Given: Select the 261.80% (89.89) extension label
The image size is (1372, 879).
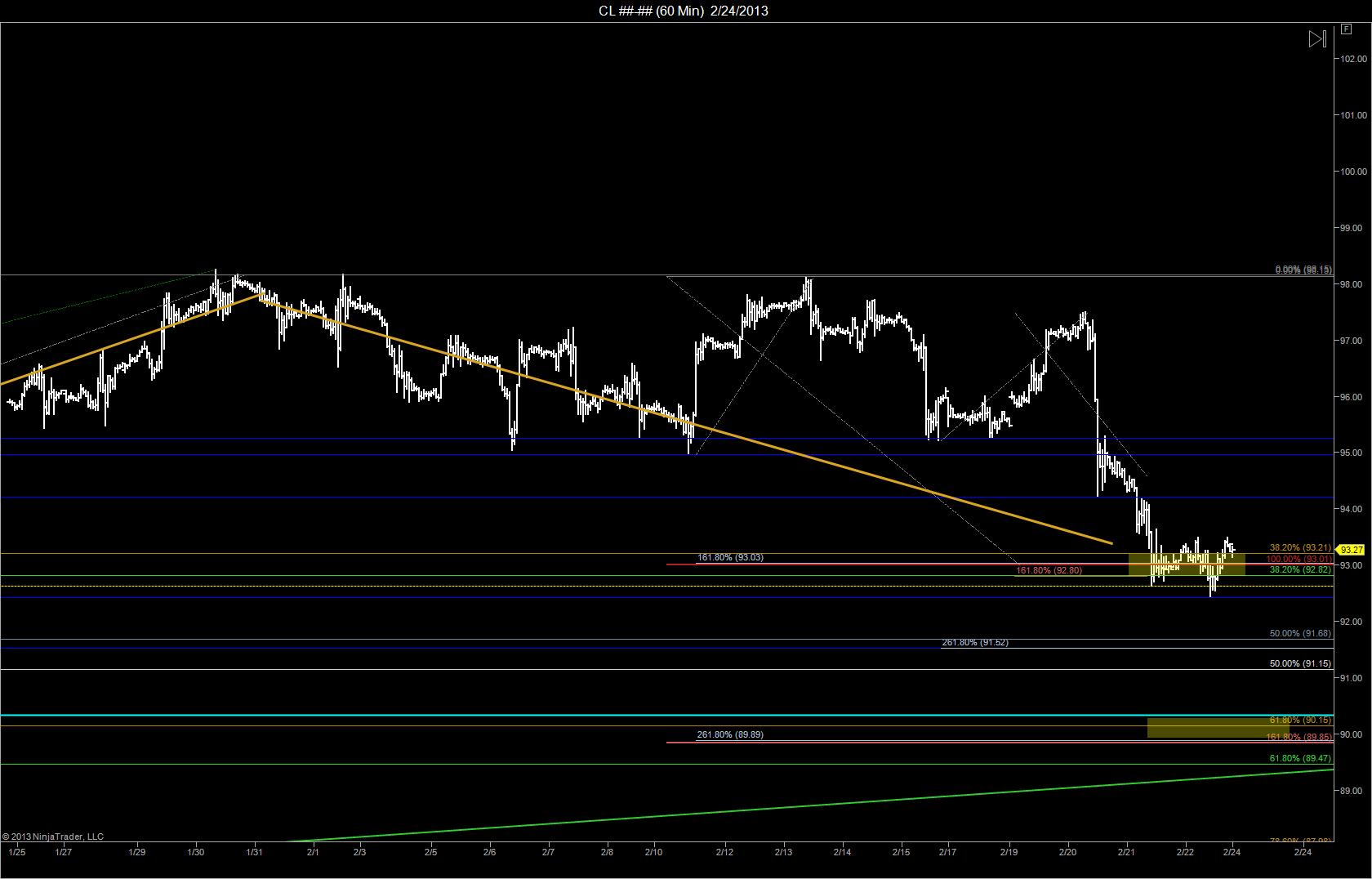Looking at the screenshot, I should click(x=730, y=734).
